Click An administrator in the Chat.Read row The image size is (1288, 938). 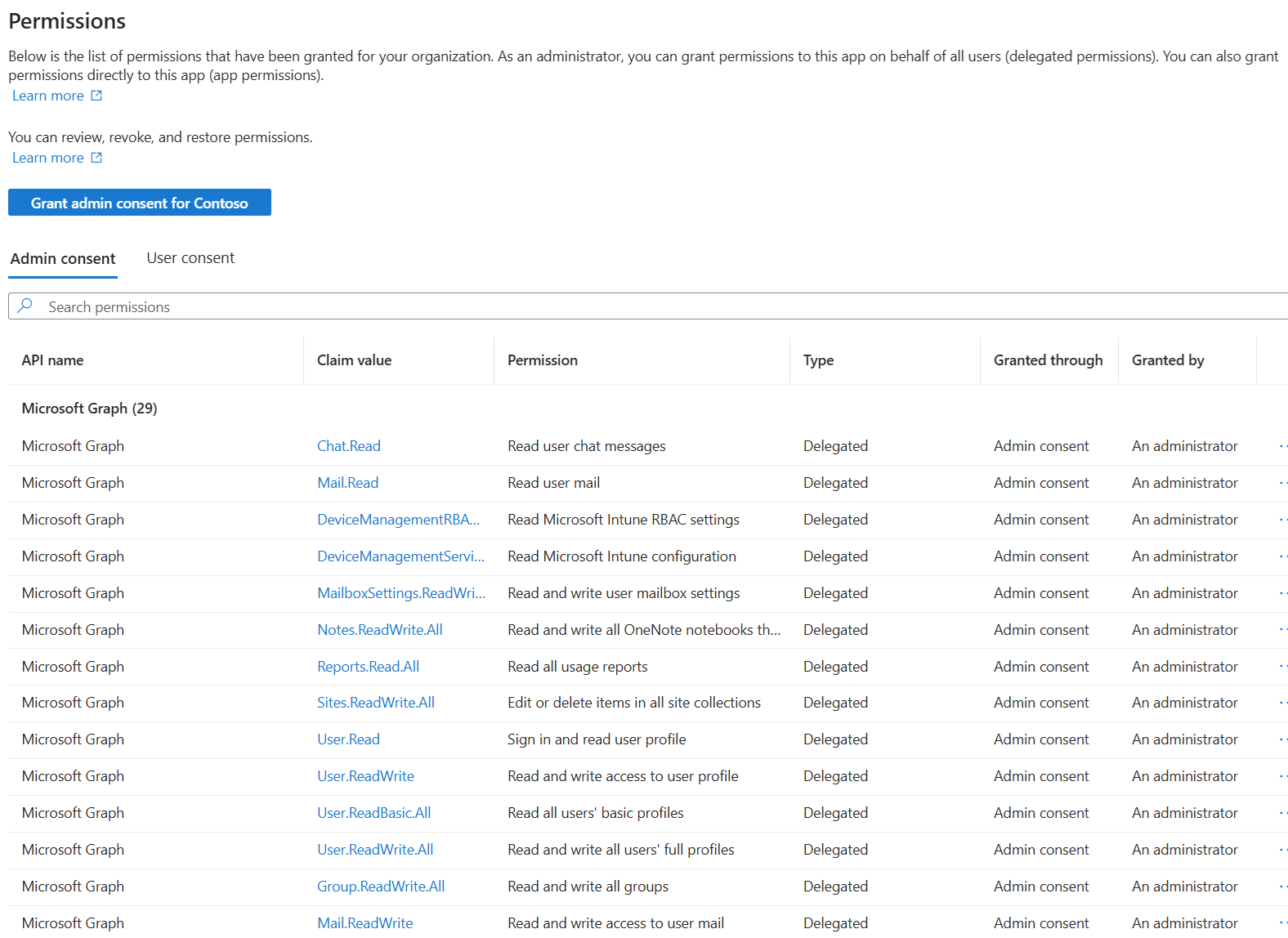(1185, 446)
